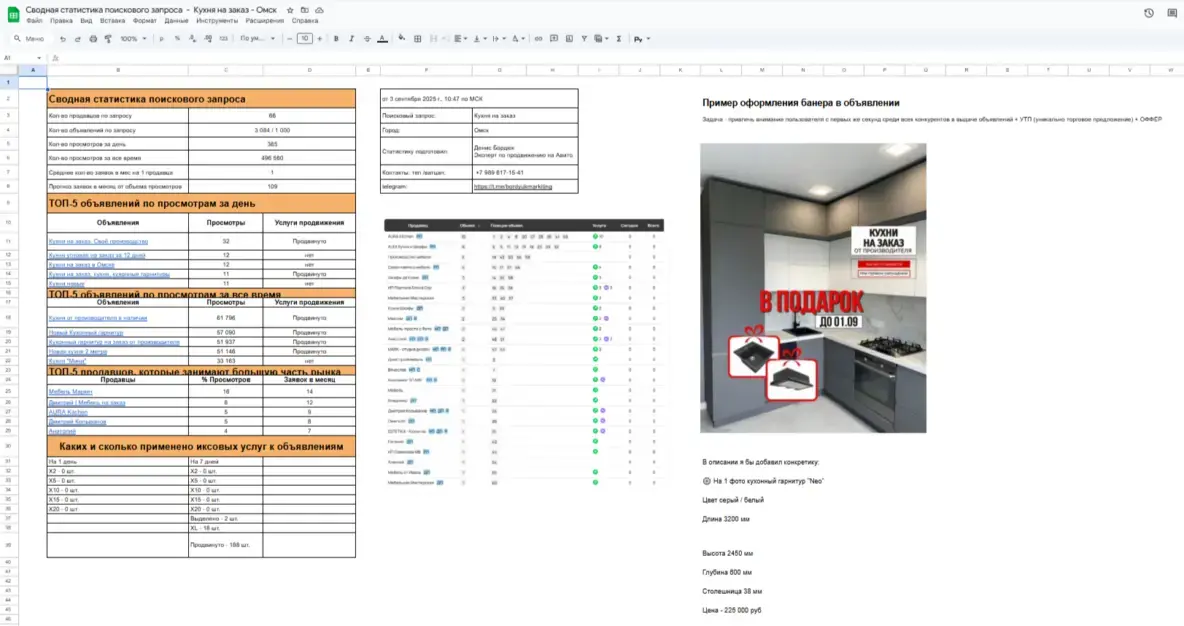Click the Undo icon in toolbar
This screenshot has height=626, width=1184.
click(x=63, y=39)
